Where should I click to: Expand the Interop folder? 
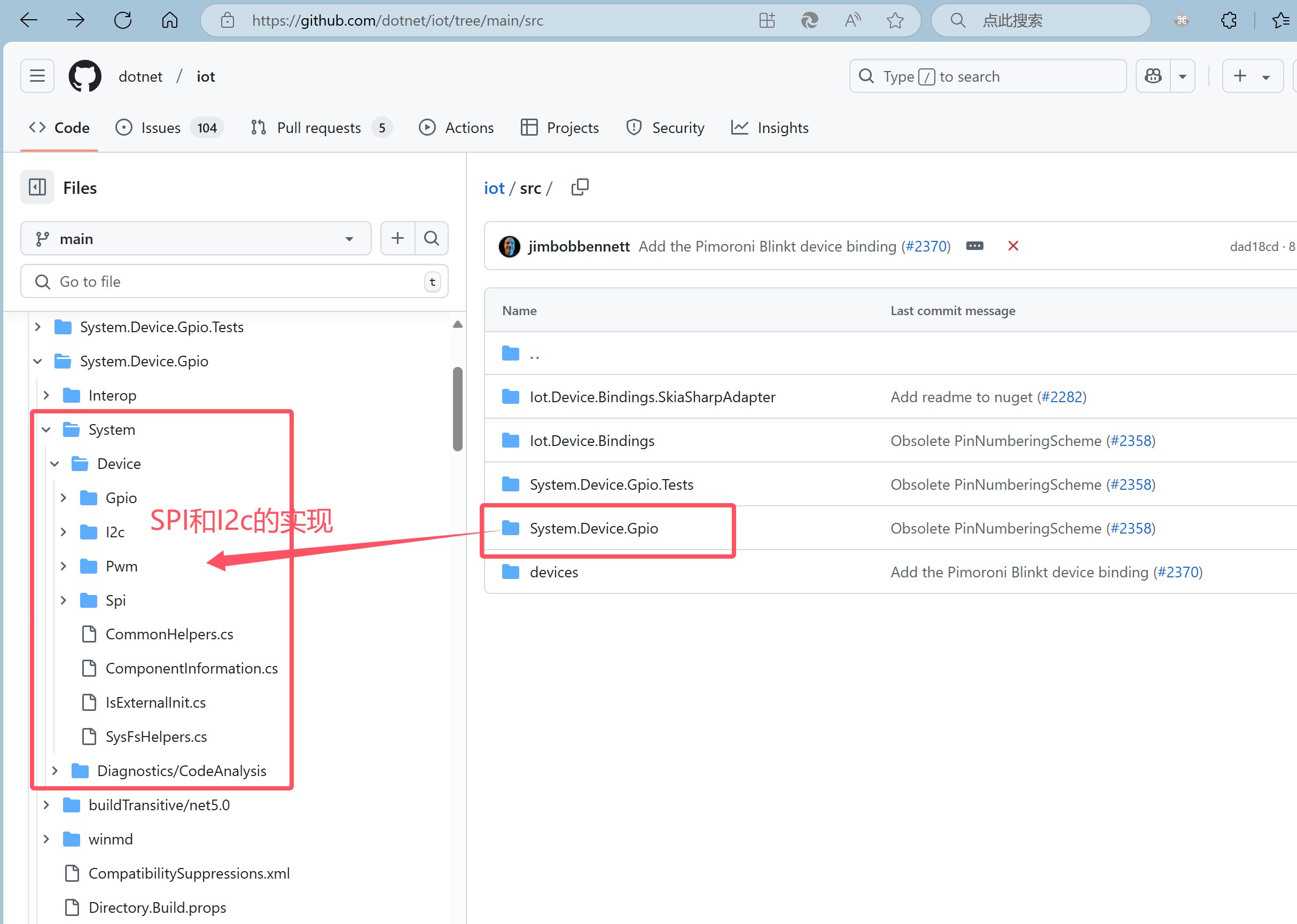coord(46,395)
